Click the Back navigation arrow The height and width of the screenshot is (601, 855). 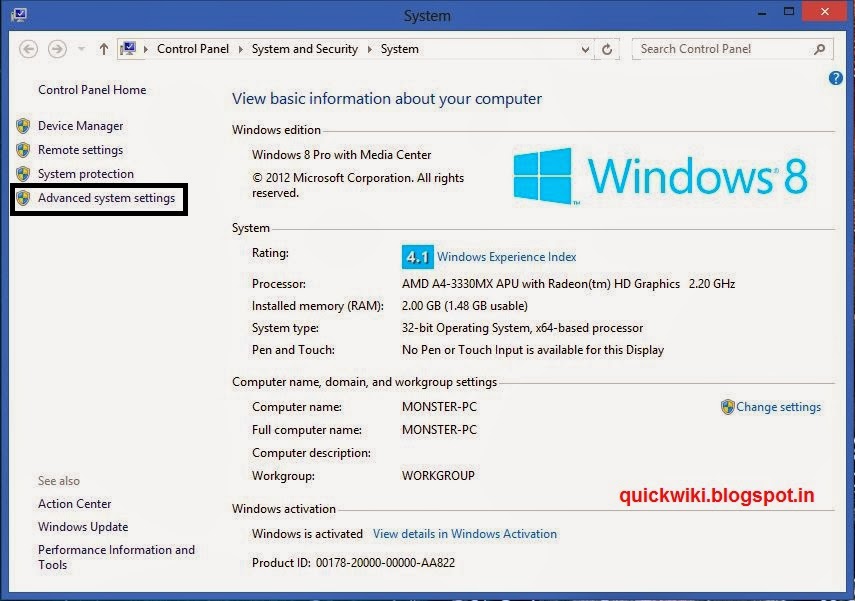click(x=28, y=49)
